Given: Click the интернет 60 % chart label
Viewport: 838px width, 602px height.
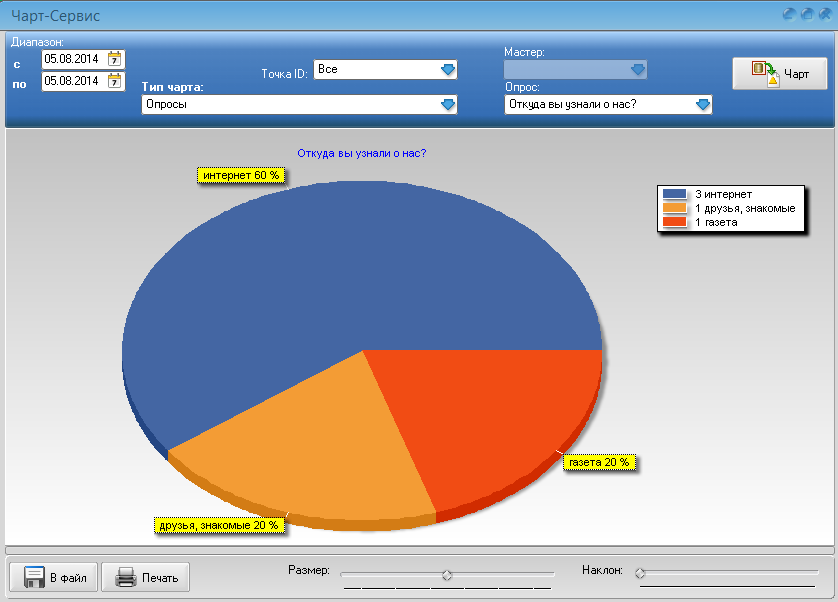Looking at the screenshot, I should 241,175.
